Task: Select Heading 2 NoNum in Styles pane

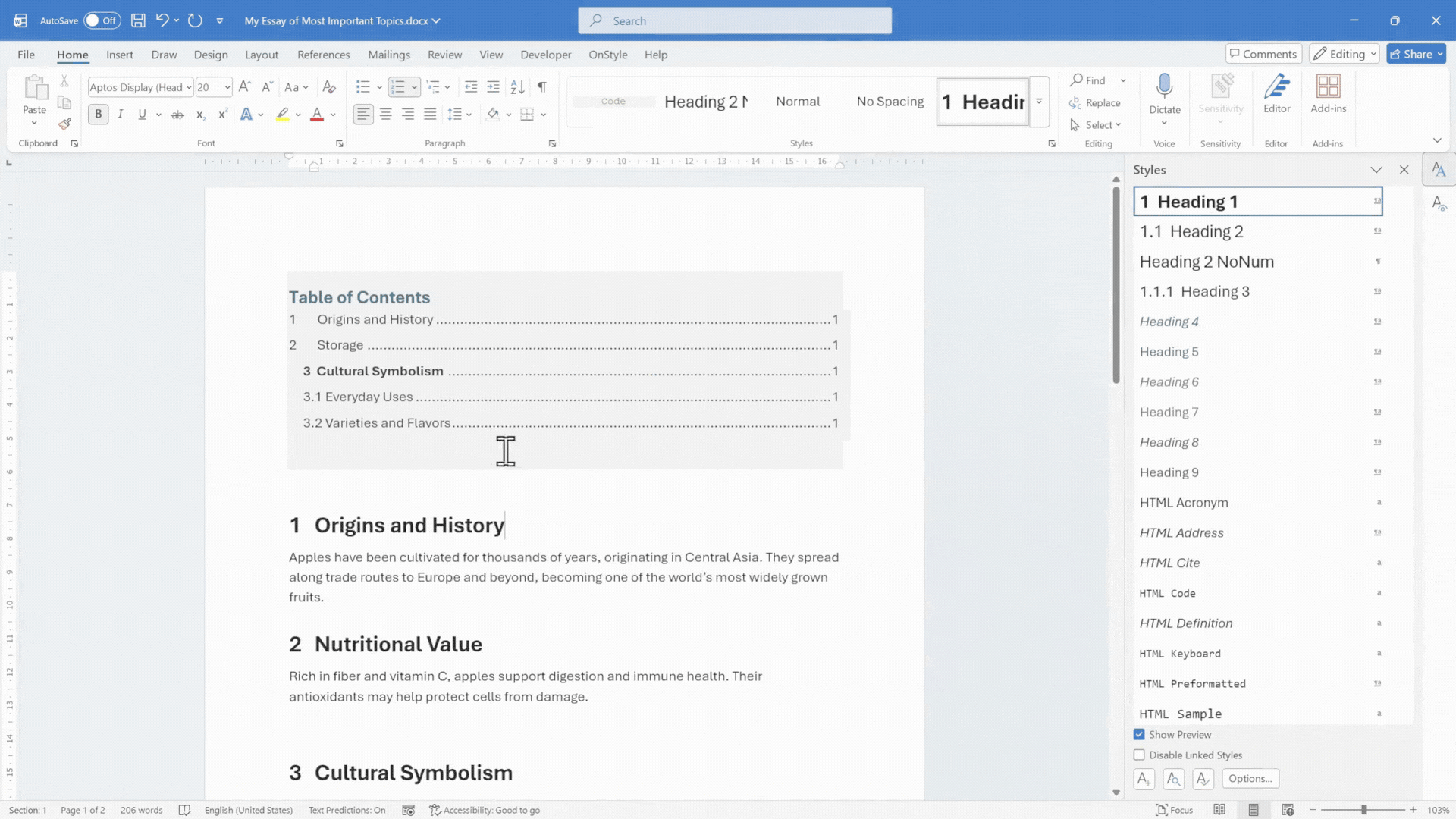Action: point(1258,262)
